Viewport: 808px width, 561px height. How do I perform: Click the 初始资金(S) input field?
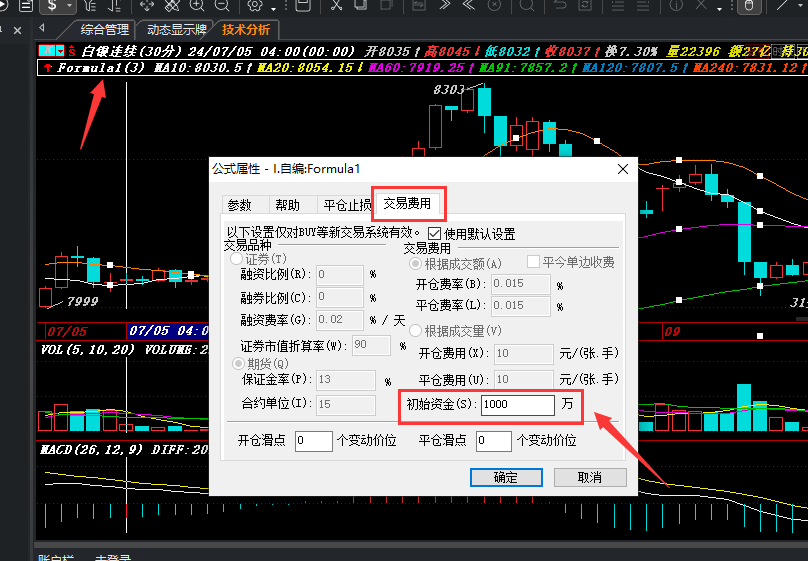tap(518, 404)
